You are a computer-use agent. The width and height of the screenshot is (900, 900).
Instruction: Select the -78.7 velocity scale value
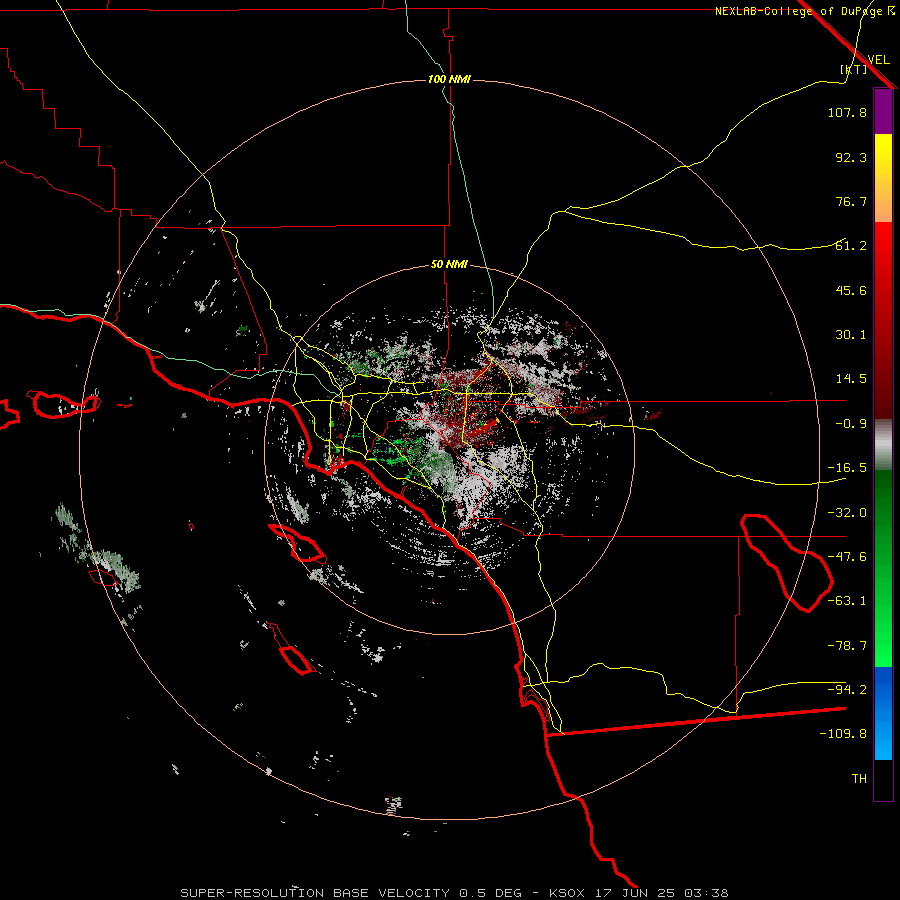tap(847, 646)
